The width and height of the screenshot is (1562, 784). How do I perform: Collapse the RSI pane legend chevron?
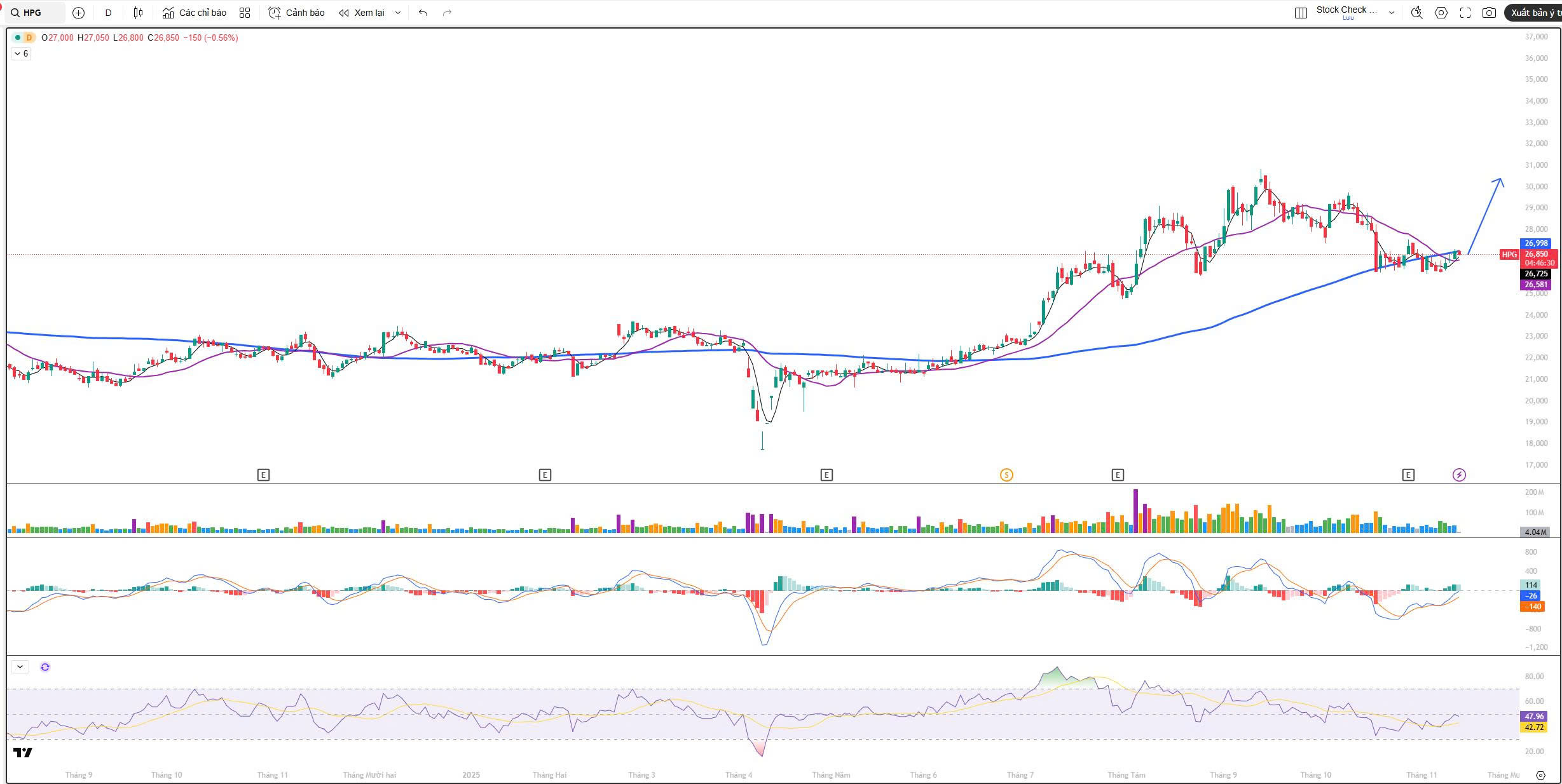point(20,667)
